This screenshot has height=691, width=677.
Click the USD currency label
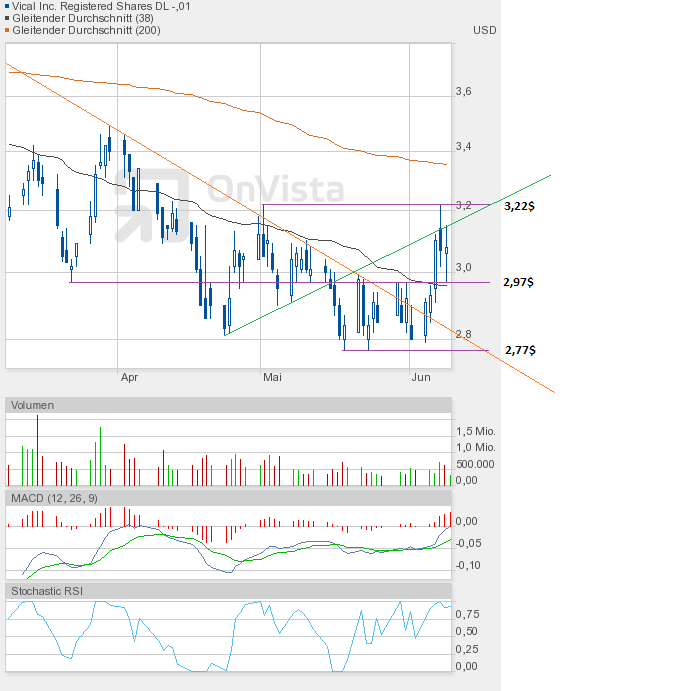click(485, 30)
